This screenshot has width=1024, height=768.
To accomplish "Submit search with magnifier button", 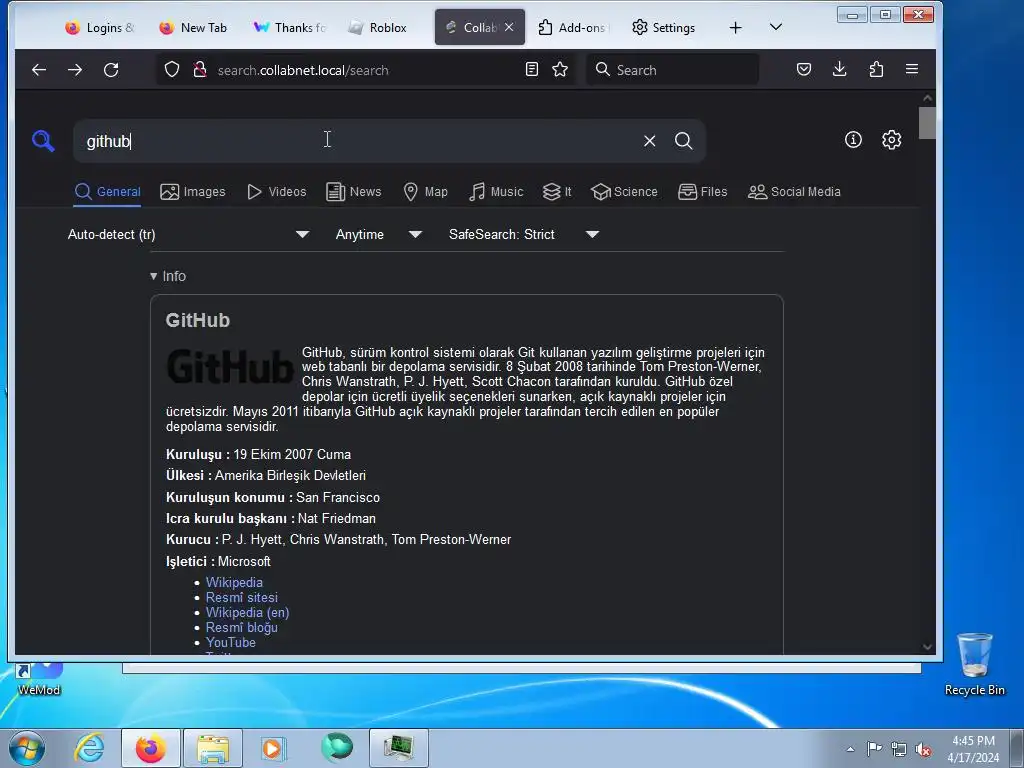I will point(684,141).
